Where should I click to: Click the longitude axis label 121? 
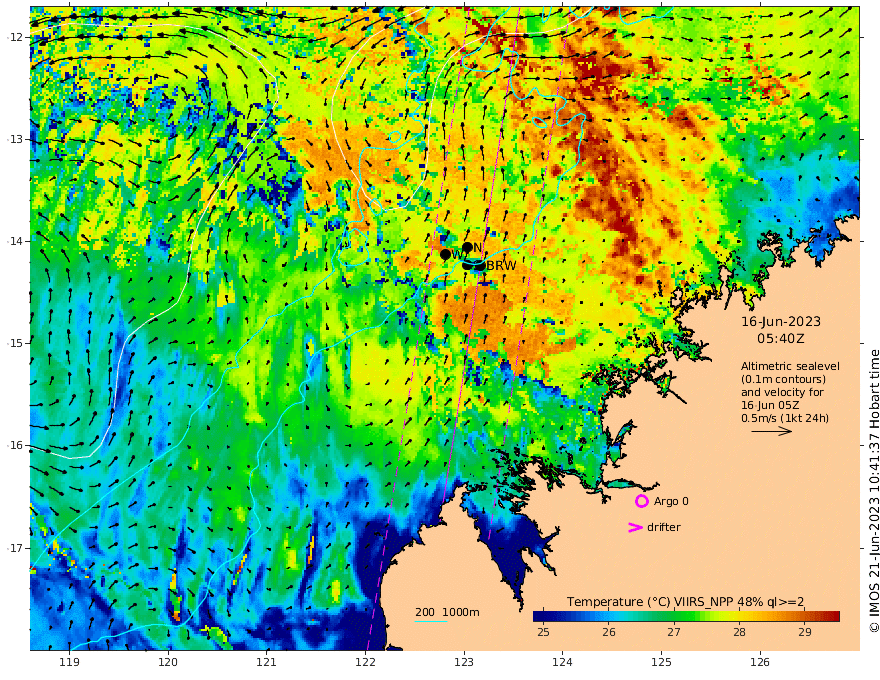267,663
